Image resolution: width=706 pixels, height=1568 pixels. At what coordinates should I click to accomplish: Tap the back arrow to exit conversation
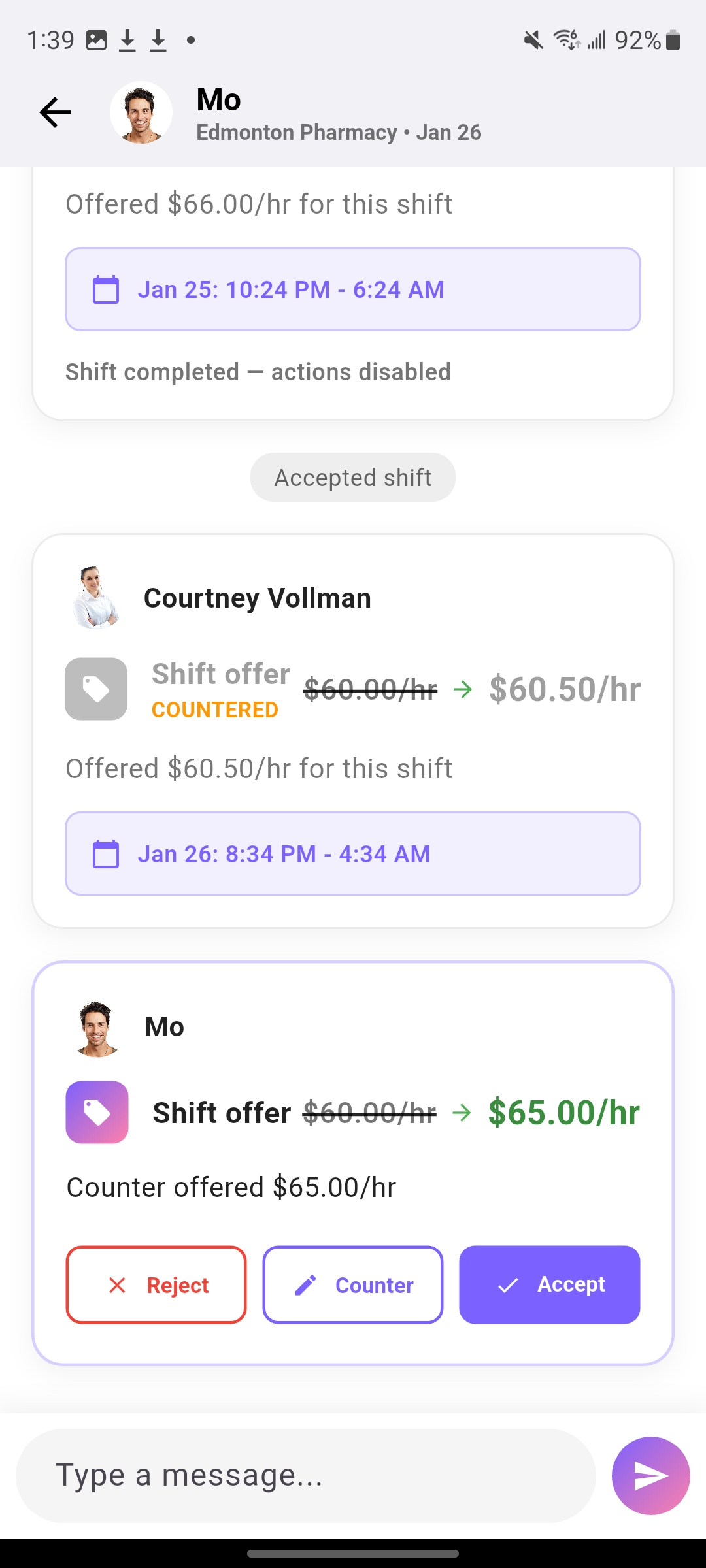(55, 112)
